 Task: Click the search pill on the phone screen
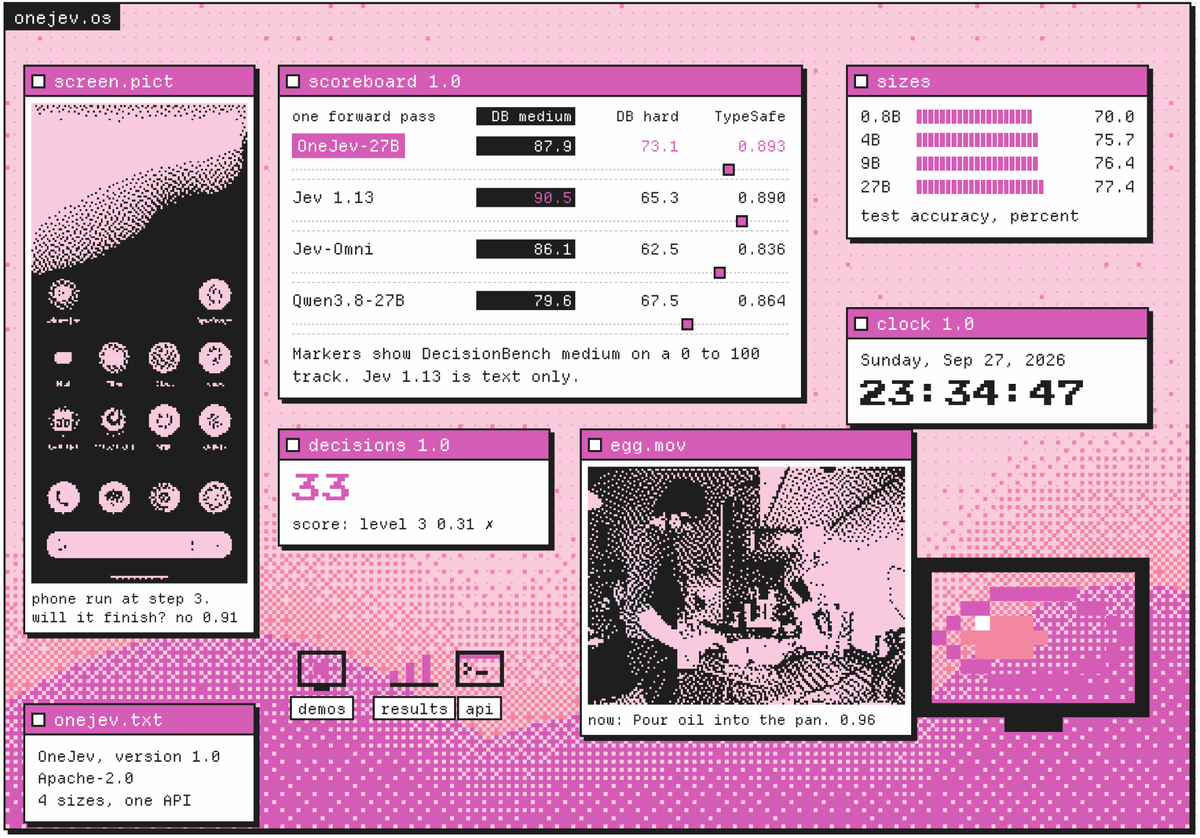tap(139, 545)
